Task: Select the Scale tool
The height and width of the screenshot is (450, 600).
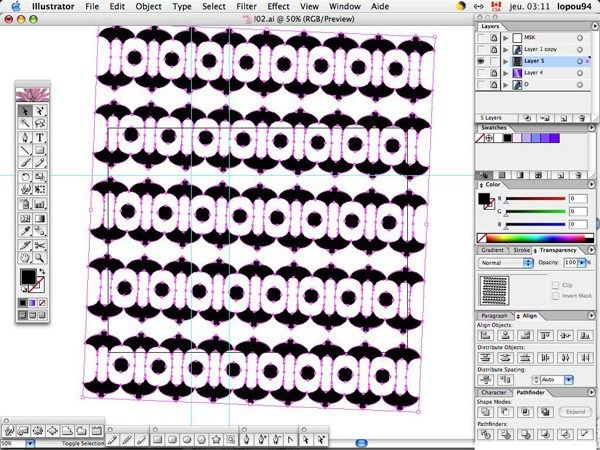Action: pos(40,177)
